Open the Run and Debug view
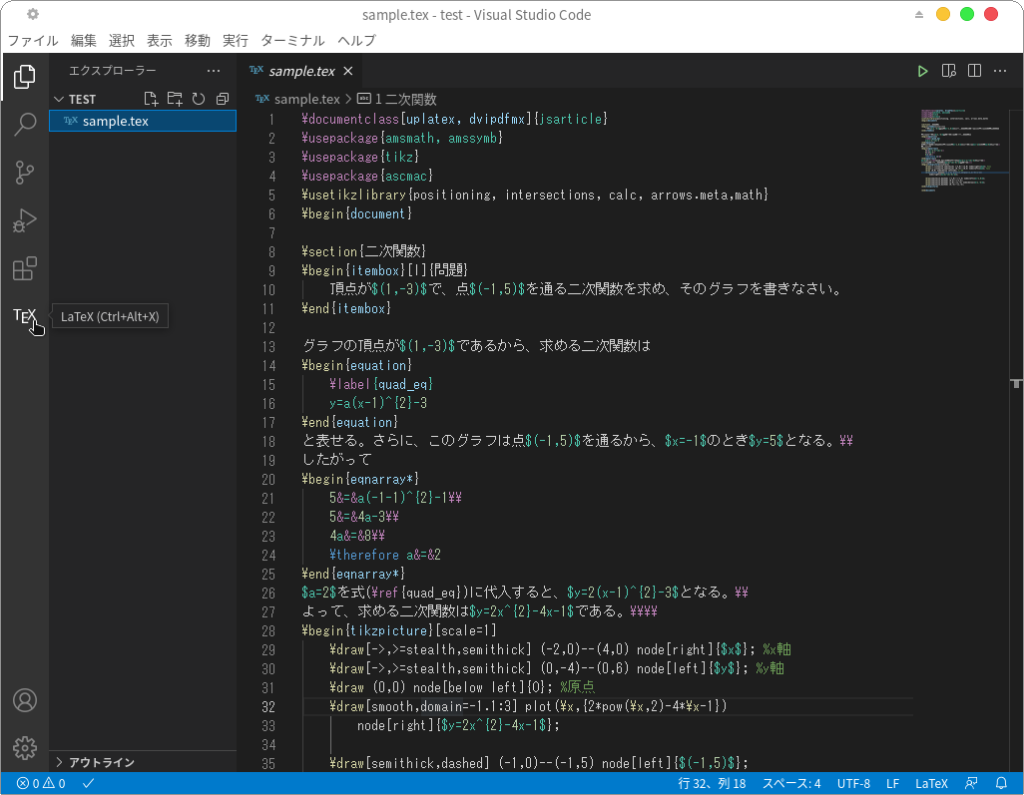This screenshot has width=1024, height=795. pyautogui.click(x=25, y=220)
